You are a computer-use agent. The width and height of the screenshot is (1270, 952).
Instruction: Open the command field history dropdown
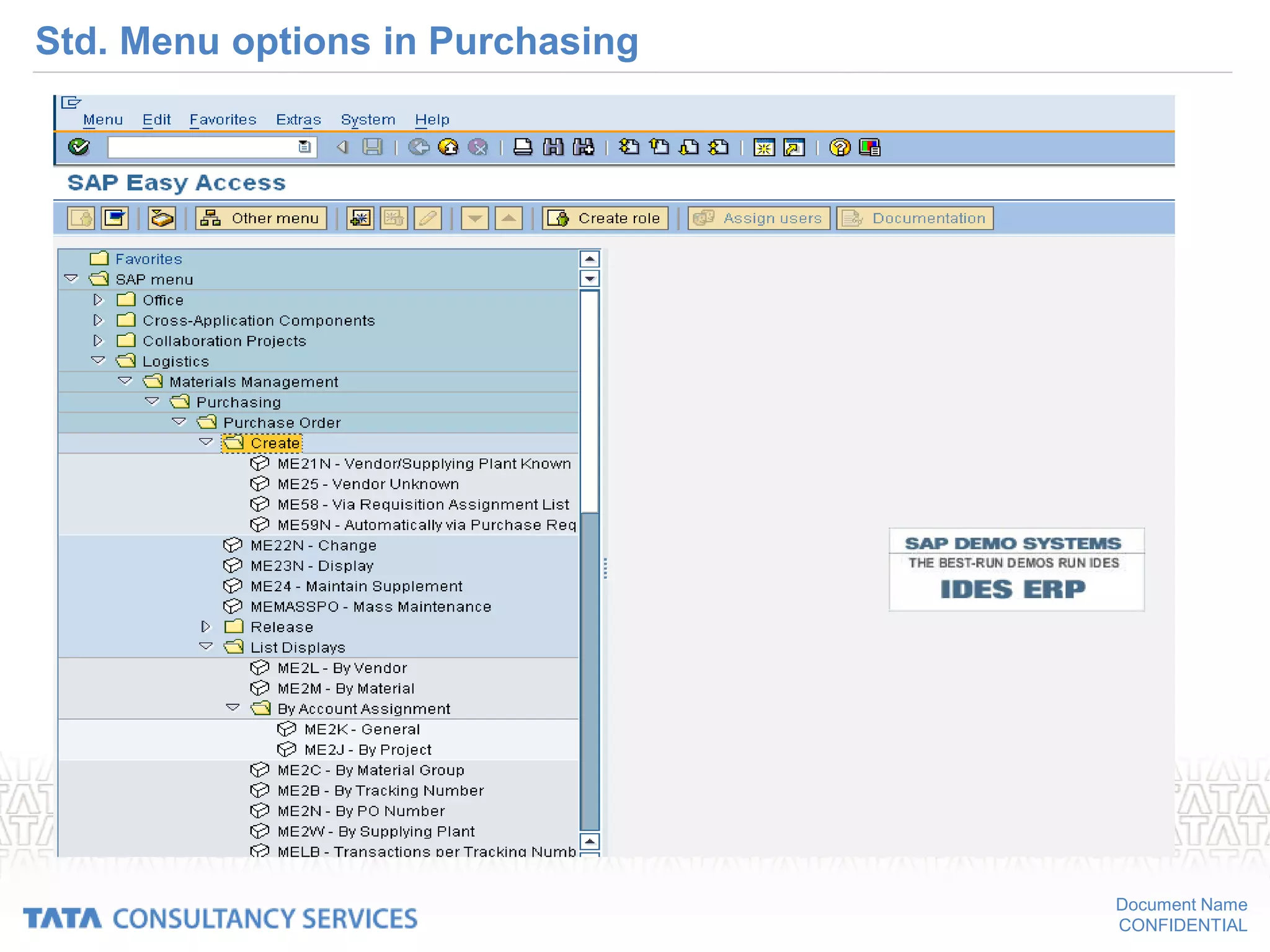(x=304, y=147)
